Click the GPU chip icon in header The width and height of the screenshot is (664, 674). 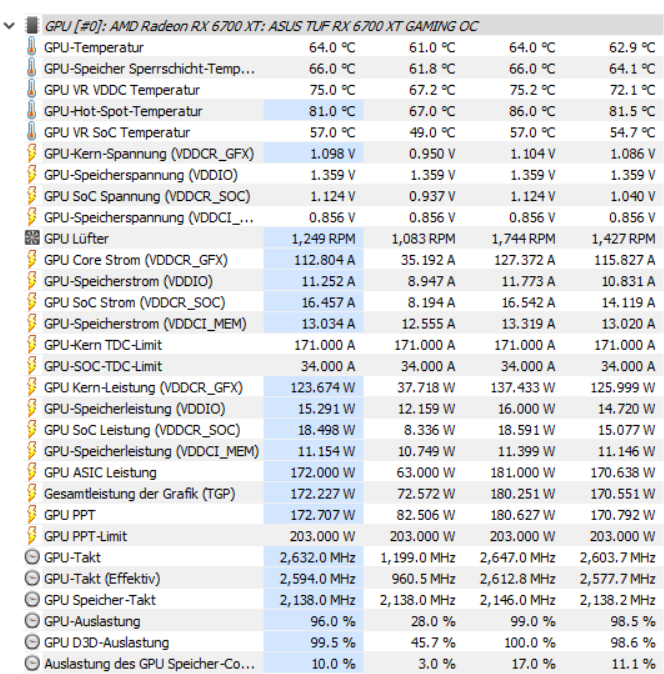31,26
